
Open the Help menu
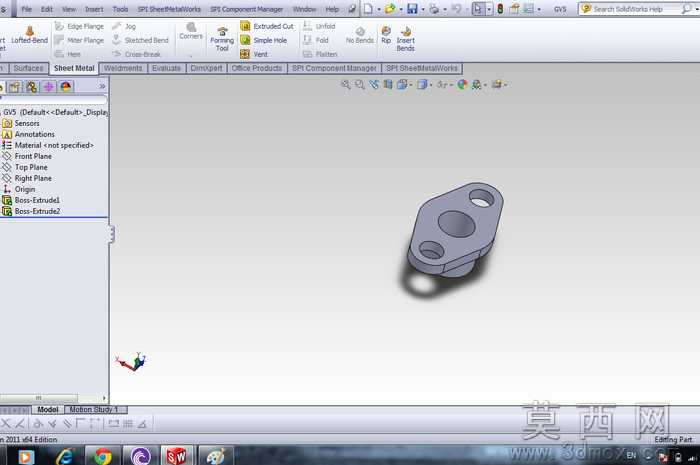(x=332, y=9)
